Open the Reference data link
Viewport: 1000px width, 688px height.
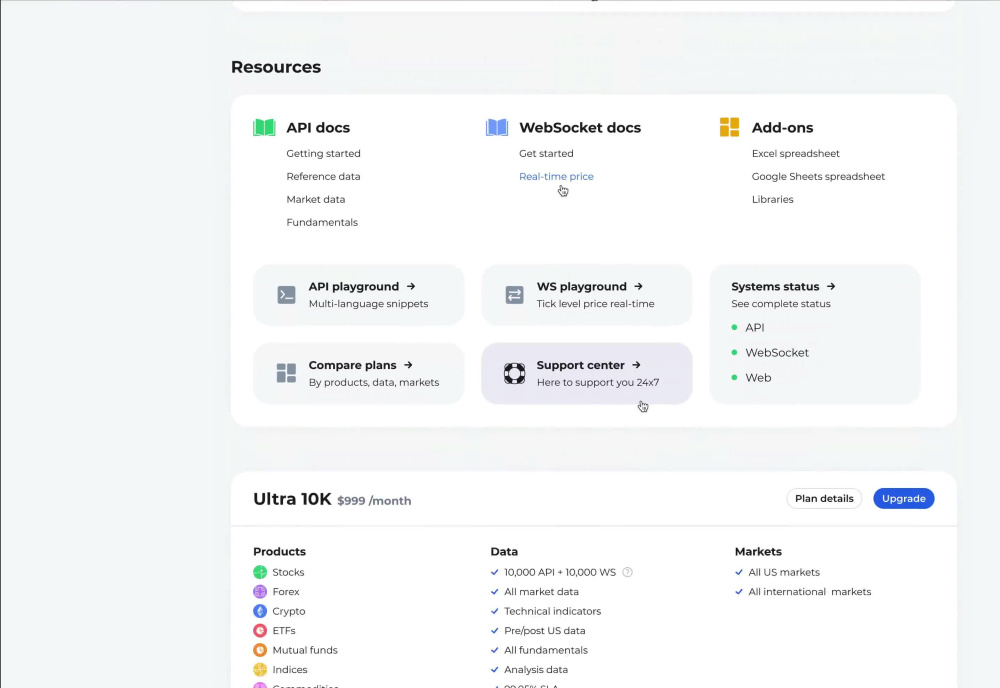[323, 177]
